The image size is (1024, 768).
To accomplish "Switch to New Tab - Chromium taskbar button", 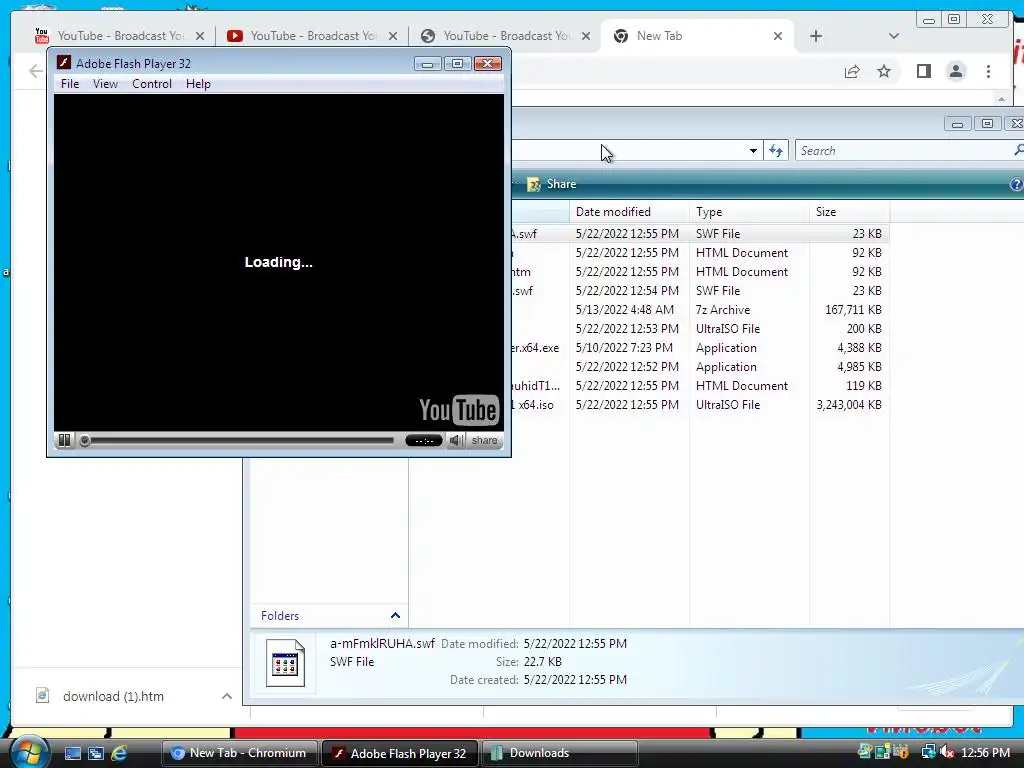I will [239, 753].
